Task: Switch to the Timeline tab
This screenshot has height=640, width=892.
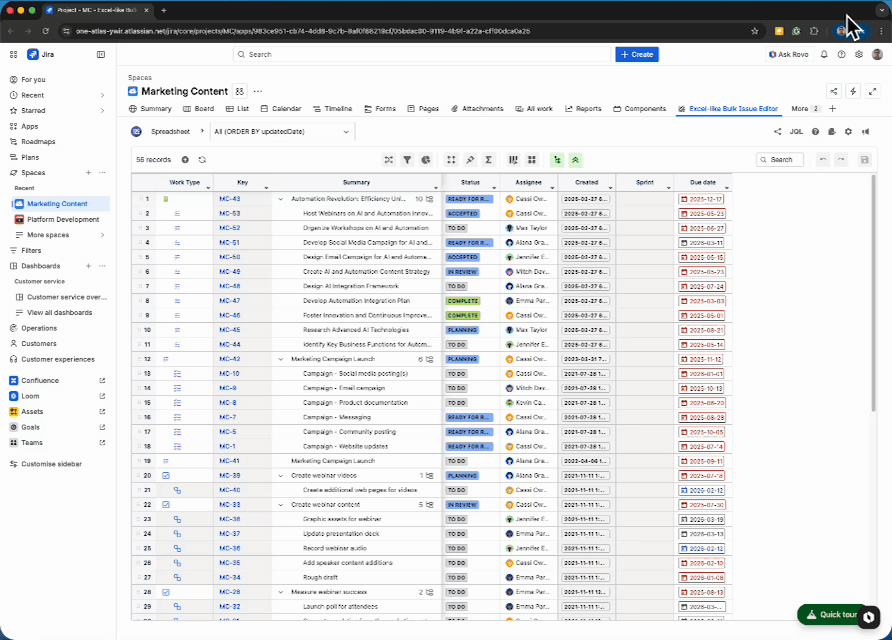Action: point(333,108)
